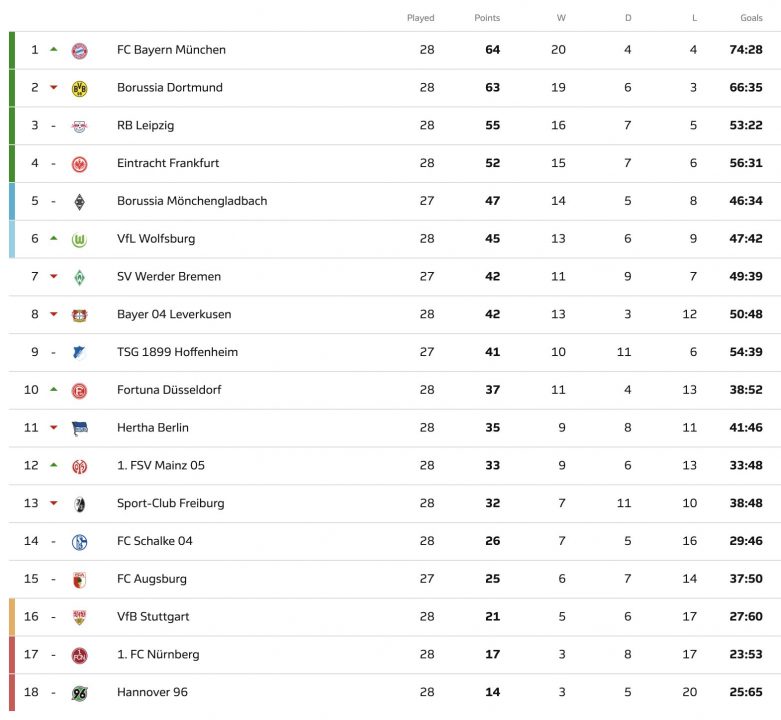Screen dimensions: 781x720
Task: Click the VfB Stuttgart club crest
Action: pyautogui.click(x=79, y=617)
